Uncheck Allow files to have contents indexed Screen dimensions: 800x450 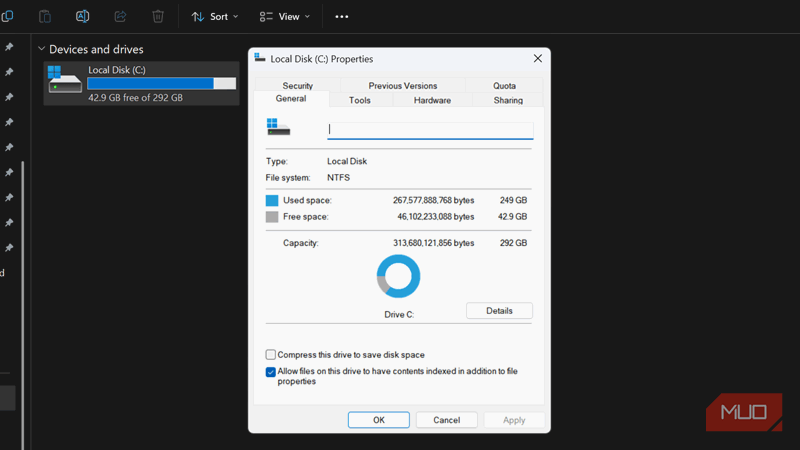coord(271,372)
